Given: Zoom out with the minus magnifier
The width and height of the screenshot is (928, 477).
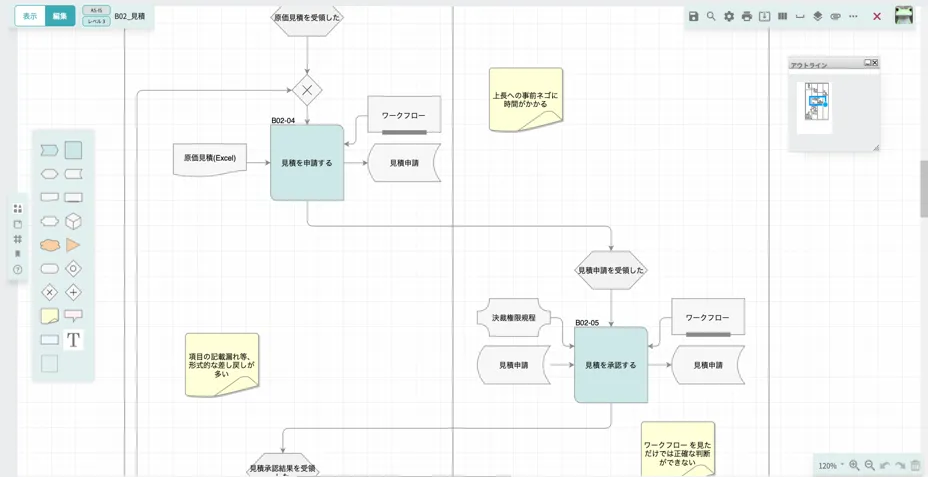Looking at the screenshot, I should tap(869, 466).
